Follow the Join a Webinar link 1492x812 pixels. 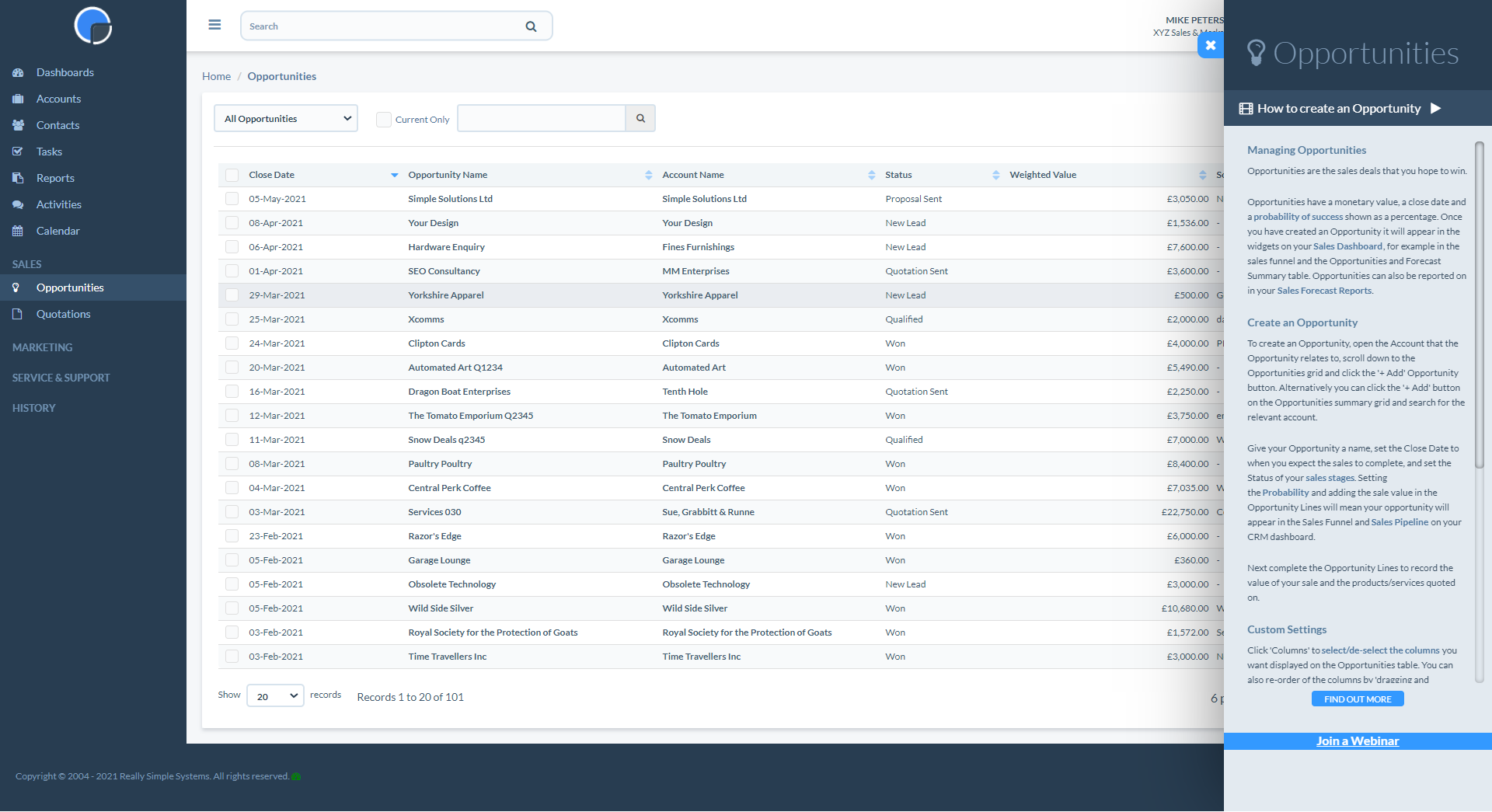tap(1357, 741)
